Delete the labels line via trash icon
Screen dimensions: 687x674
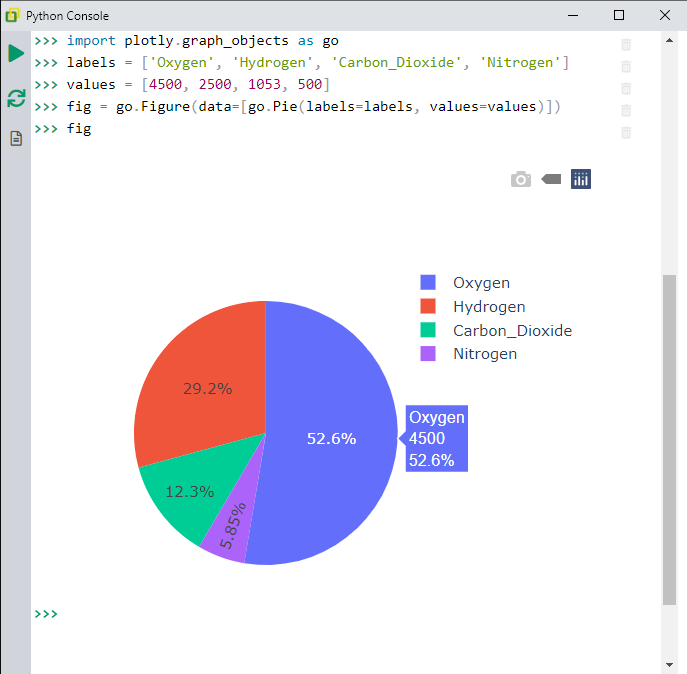626,66
